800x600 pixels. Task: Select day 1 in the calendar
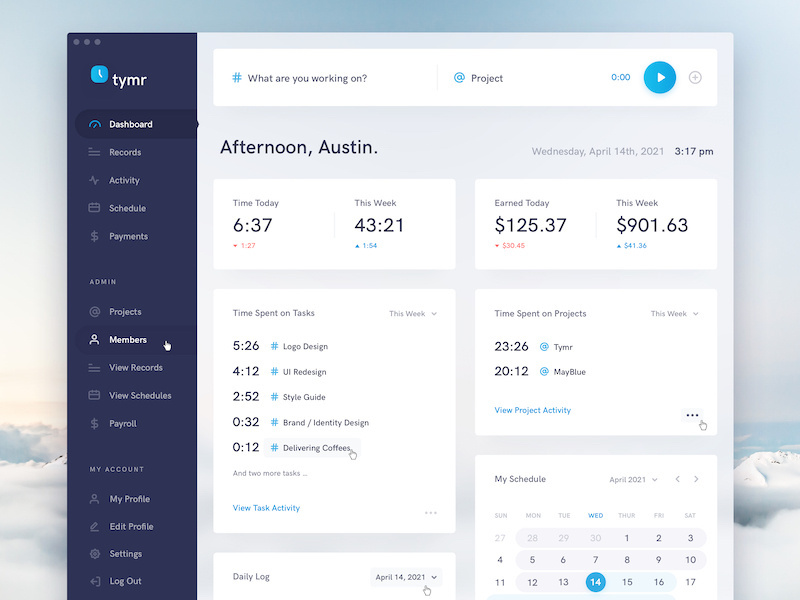coord(627,538)
